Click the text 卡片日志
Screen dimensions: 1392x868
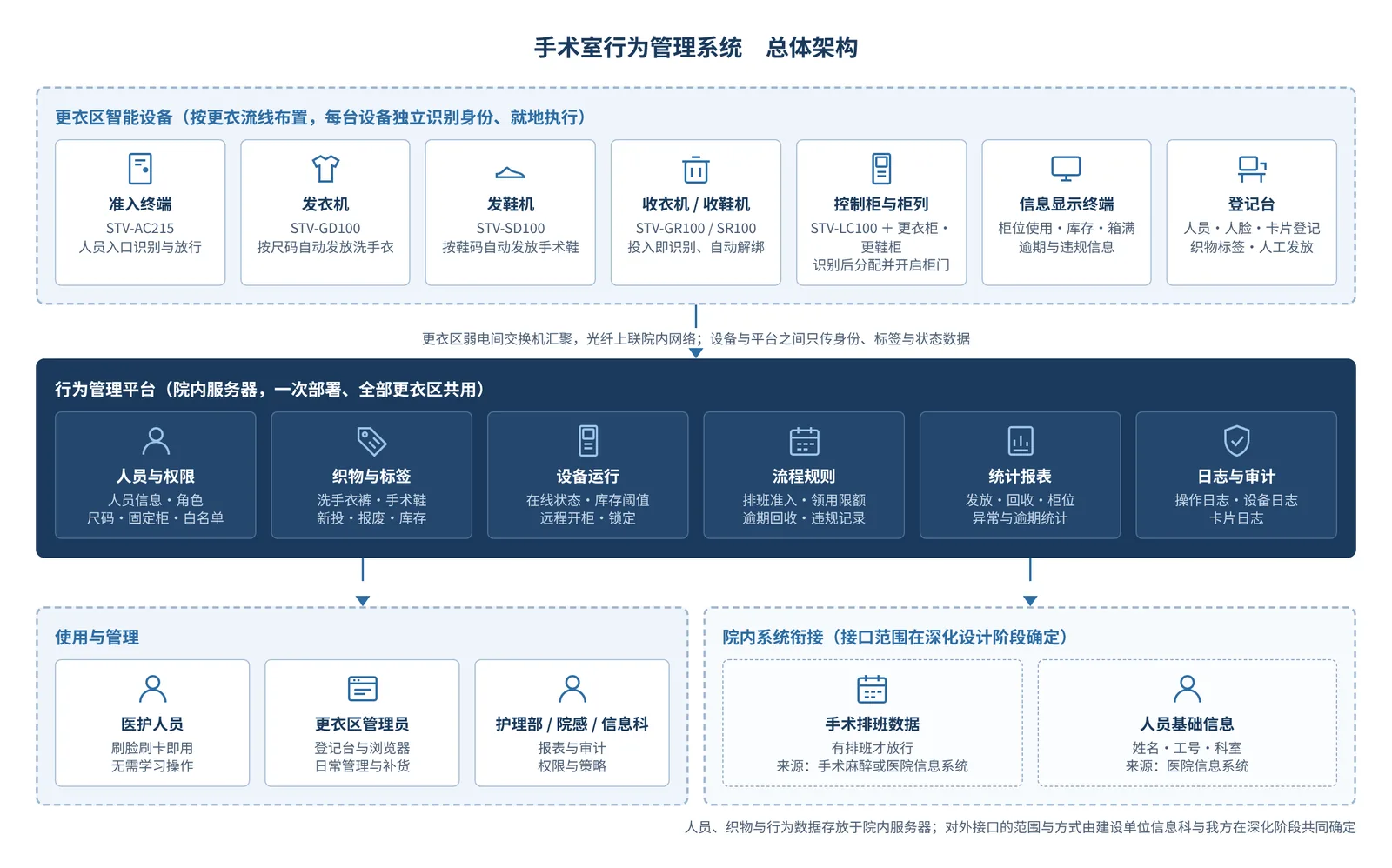(x=1236, y=518)
